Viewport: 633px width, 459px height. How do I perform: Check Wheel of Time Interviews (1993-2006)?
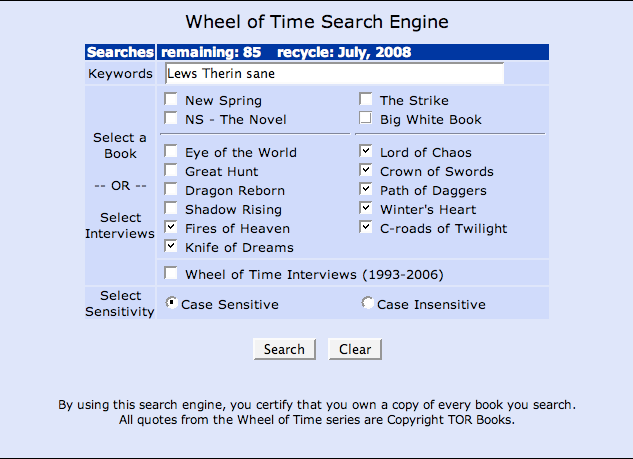tap(171, 273)
